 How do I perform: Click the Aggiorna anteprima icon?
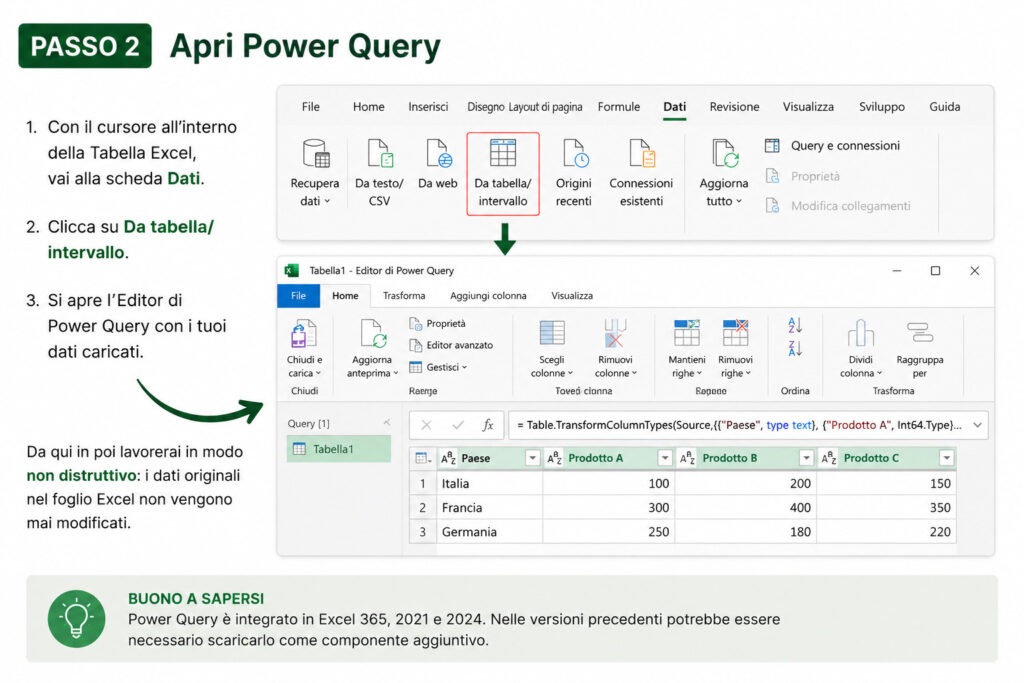coord(373,334)
